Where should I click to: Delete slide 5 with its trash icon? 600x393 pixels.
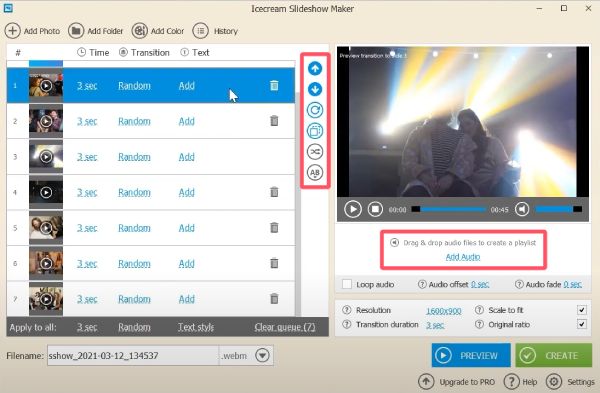pyautogui.click(x=274, y=228)
